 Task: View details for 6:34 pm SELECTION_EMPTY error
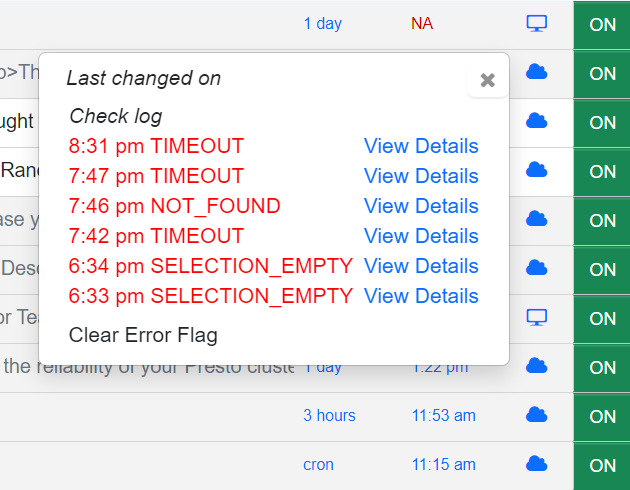[x=421, y=266]
